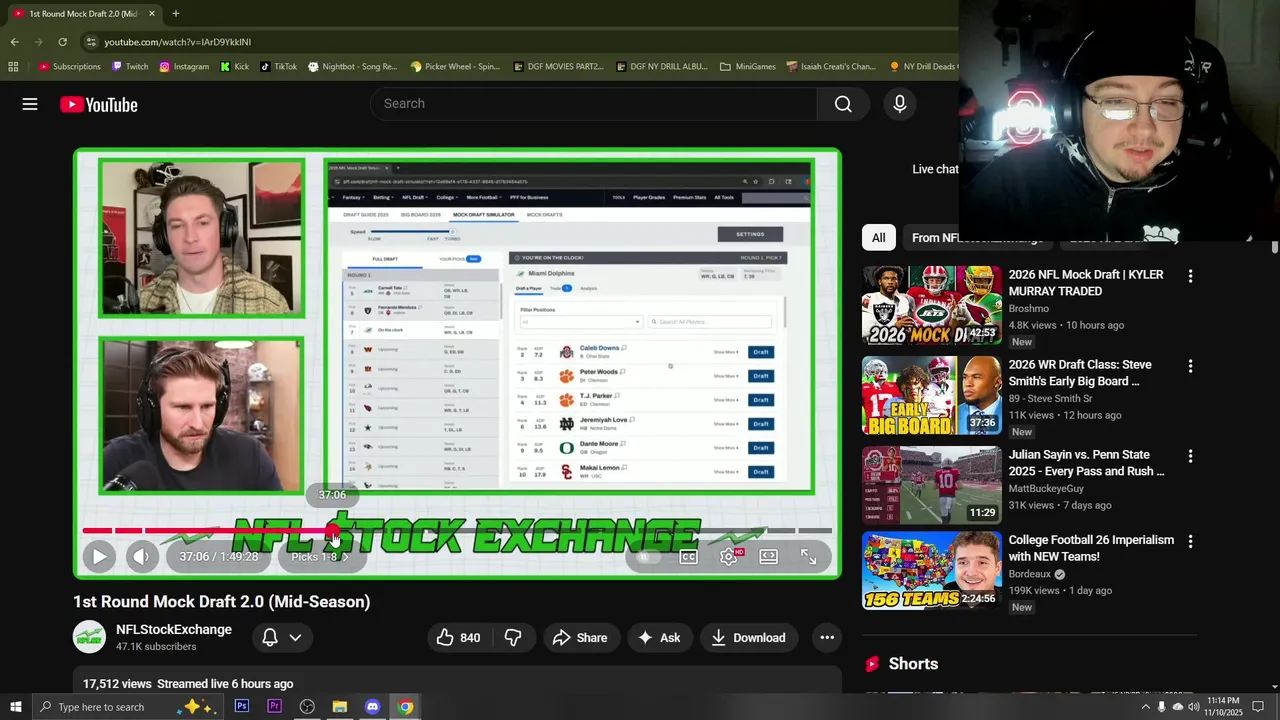Click the Broshmo channel name
The height and width of the screenshot is (720, 1280).
click(1029, 309)
